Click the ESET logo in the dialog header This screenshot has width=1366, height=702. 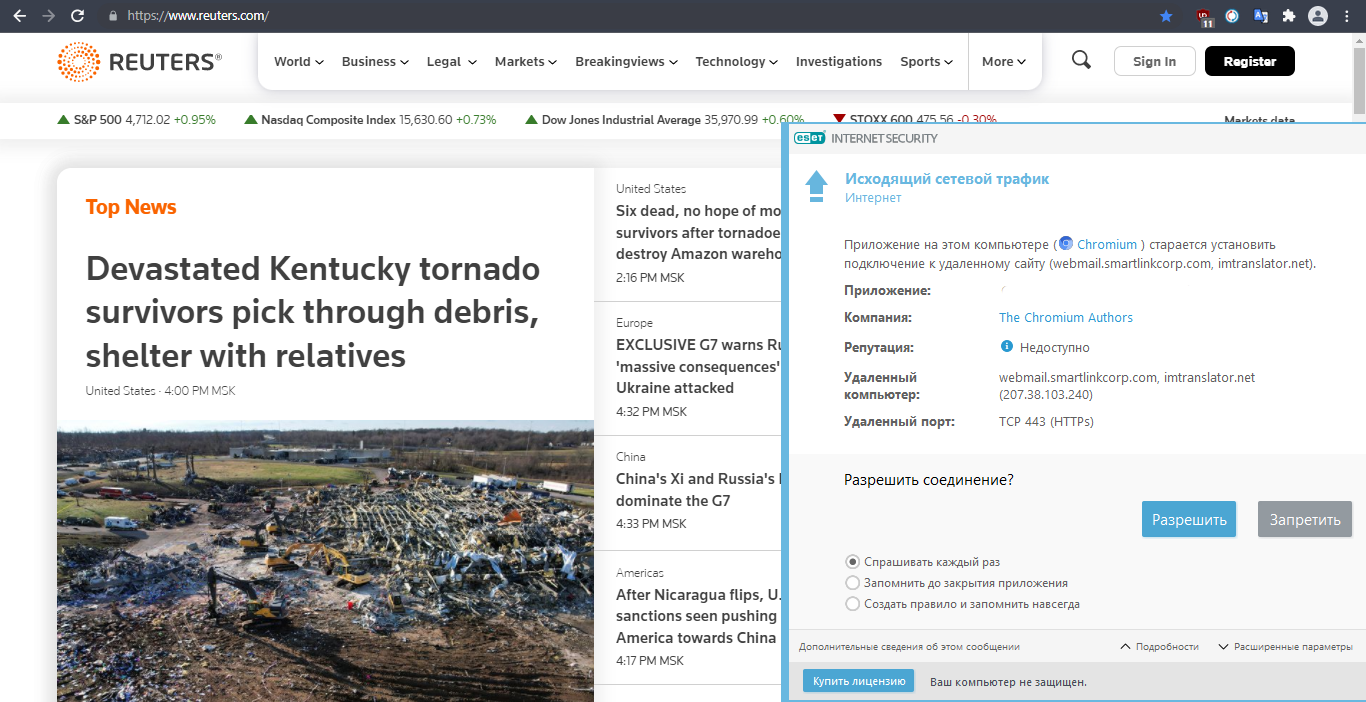pos(809,138)
